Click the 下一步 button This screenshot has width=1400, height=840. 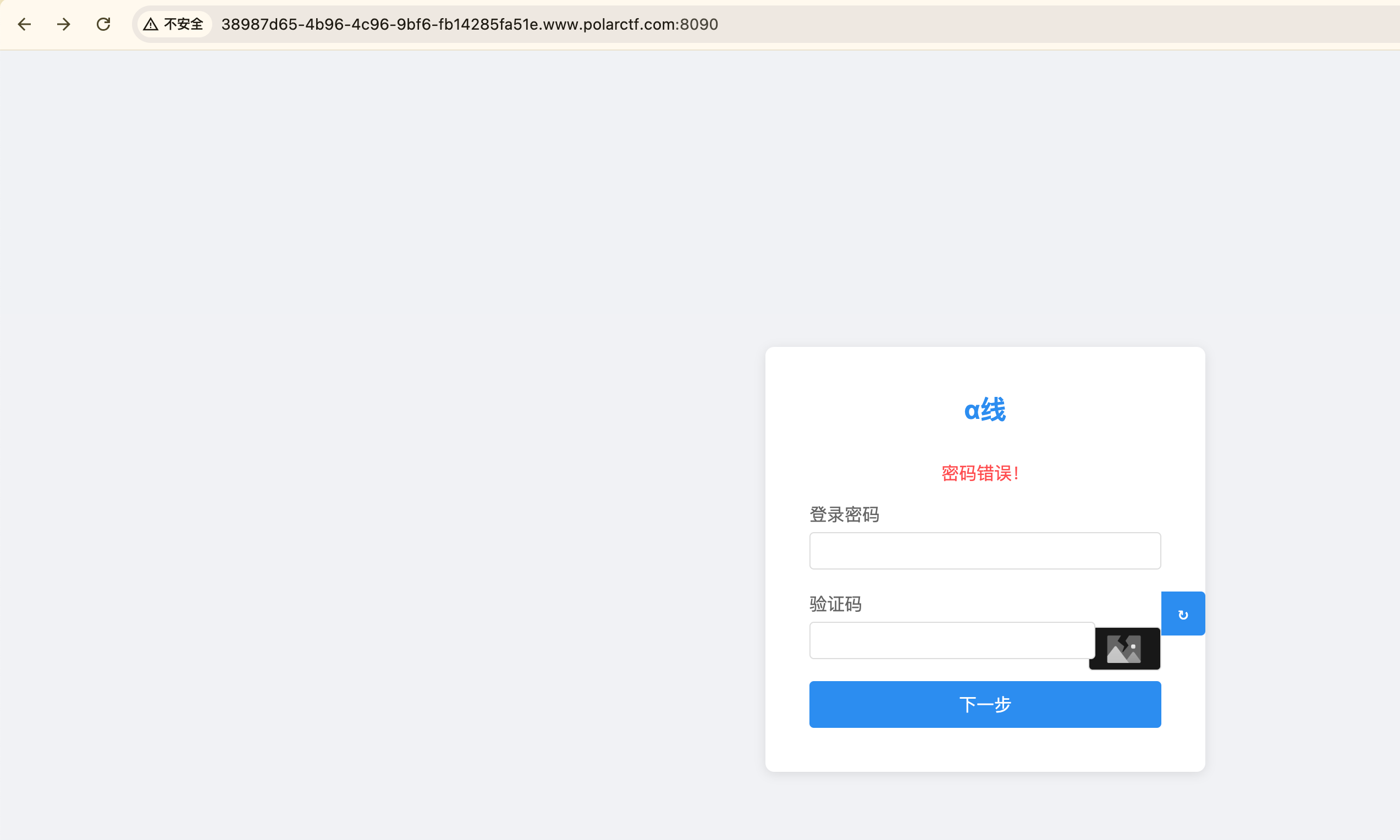[985, 705]
